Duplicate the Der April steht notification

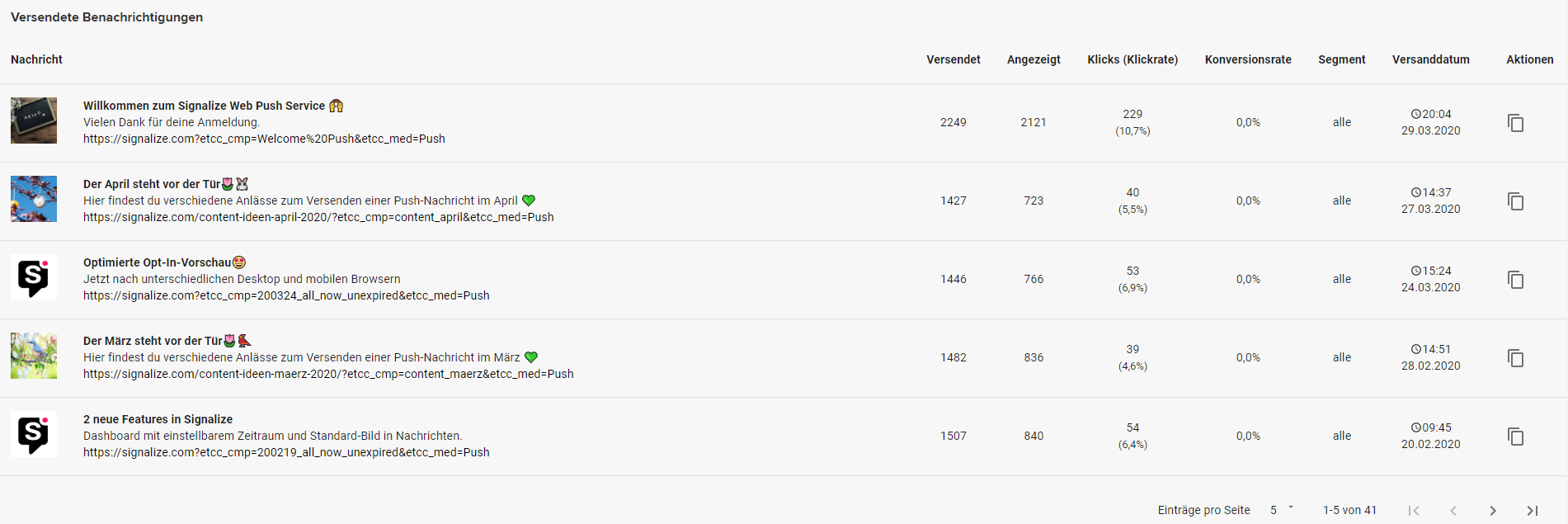click(x=1516, y=201)
